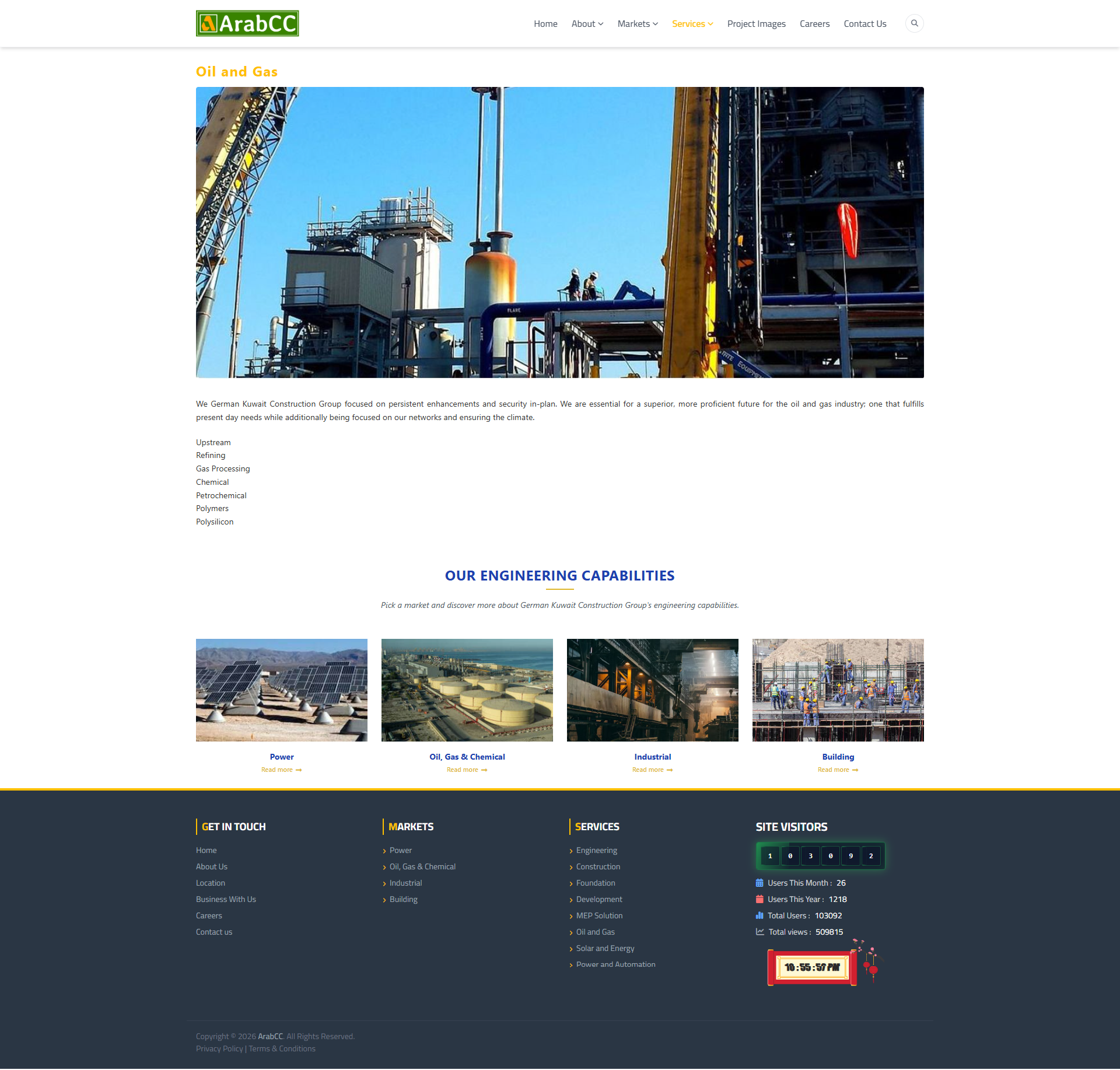
Task: Click the Gas Processing list item
Action: pyautogui.click(x=223, y=468)
